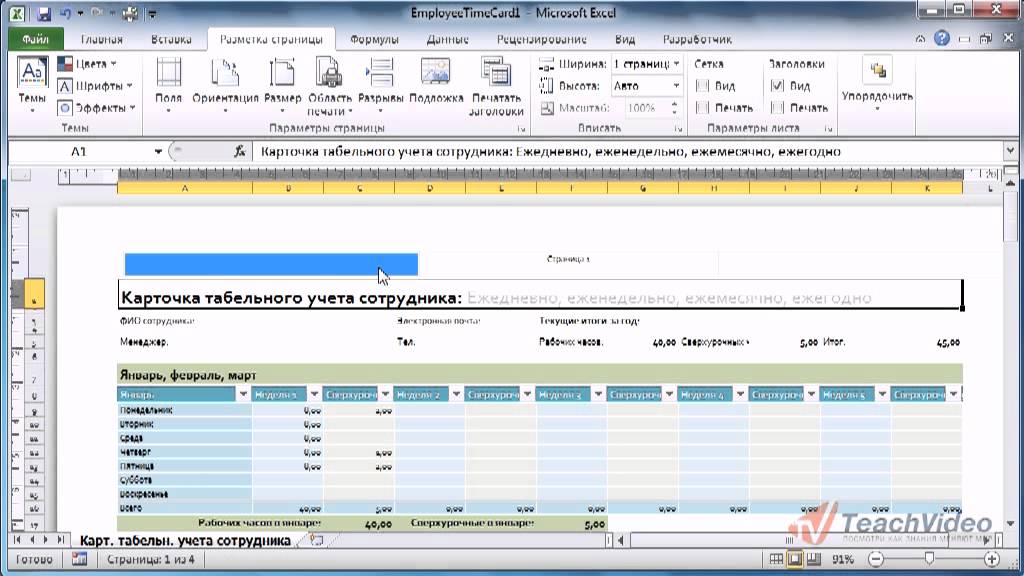Enable Сетка Печать gridlines printing checkbox
This screenshot has width=1024, height=576.
[703, 108]
